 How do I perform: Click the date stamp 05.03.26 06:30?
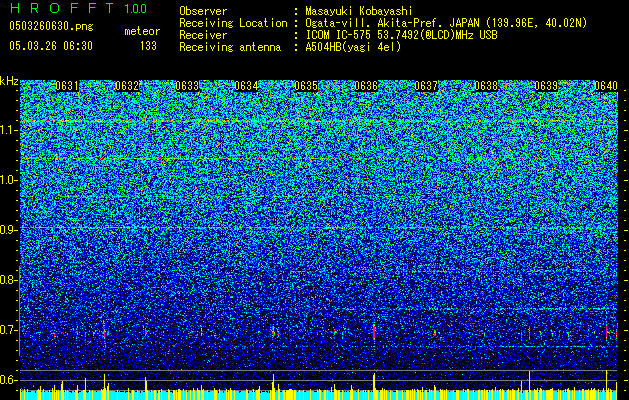51,46
